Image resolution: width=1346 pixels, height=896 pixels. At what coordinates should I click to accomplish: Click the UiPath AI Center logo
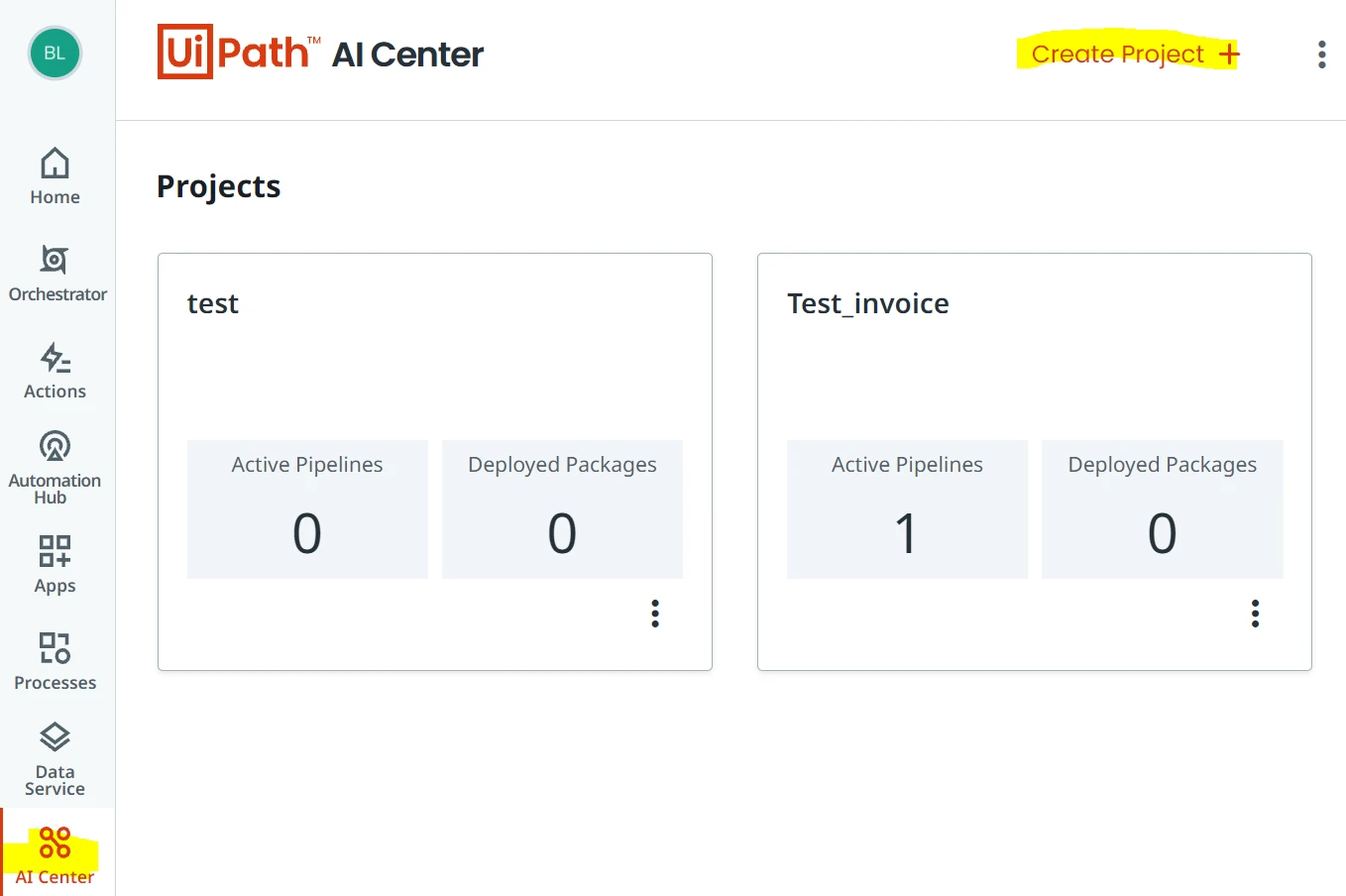pos(320,52)
